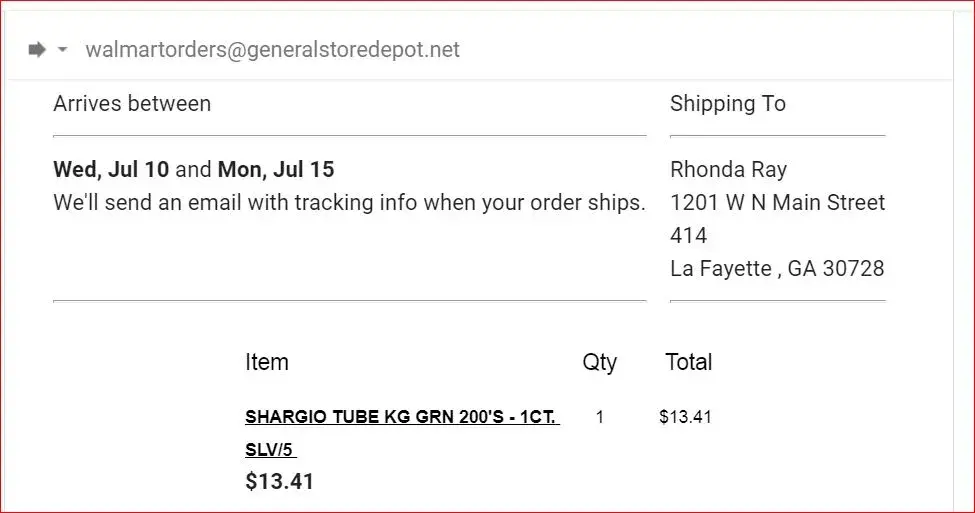Click the quantity value 1
The image size is (975, 513).
coord(600,417)
